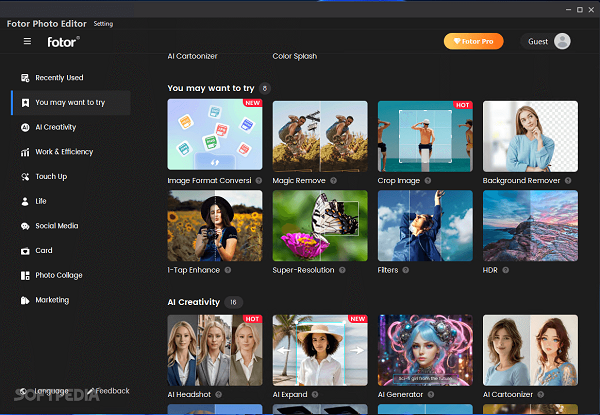Open the AI Headshot thumbnail
Viewport: 600px width, 415px height.
[x=215, y=350]
